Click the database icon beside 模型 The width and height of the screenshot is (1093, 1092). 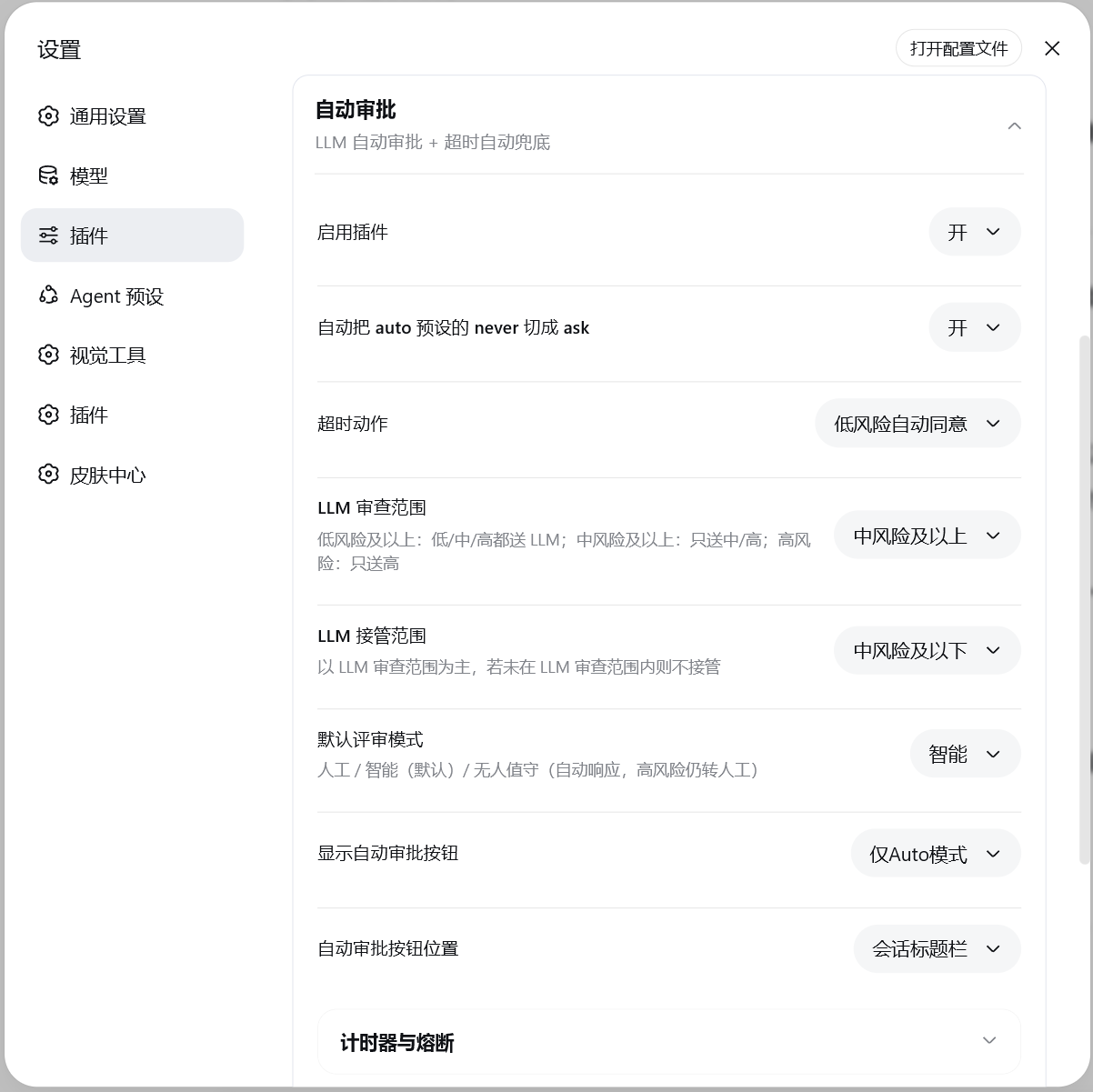point(48,175)
